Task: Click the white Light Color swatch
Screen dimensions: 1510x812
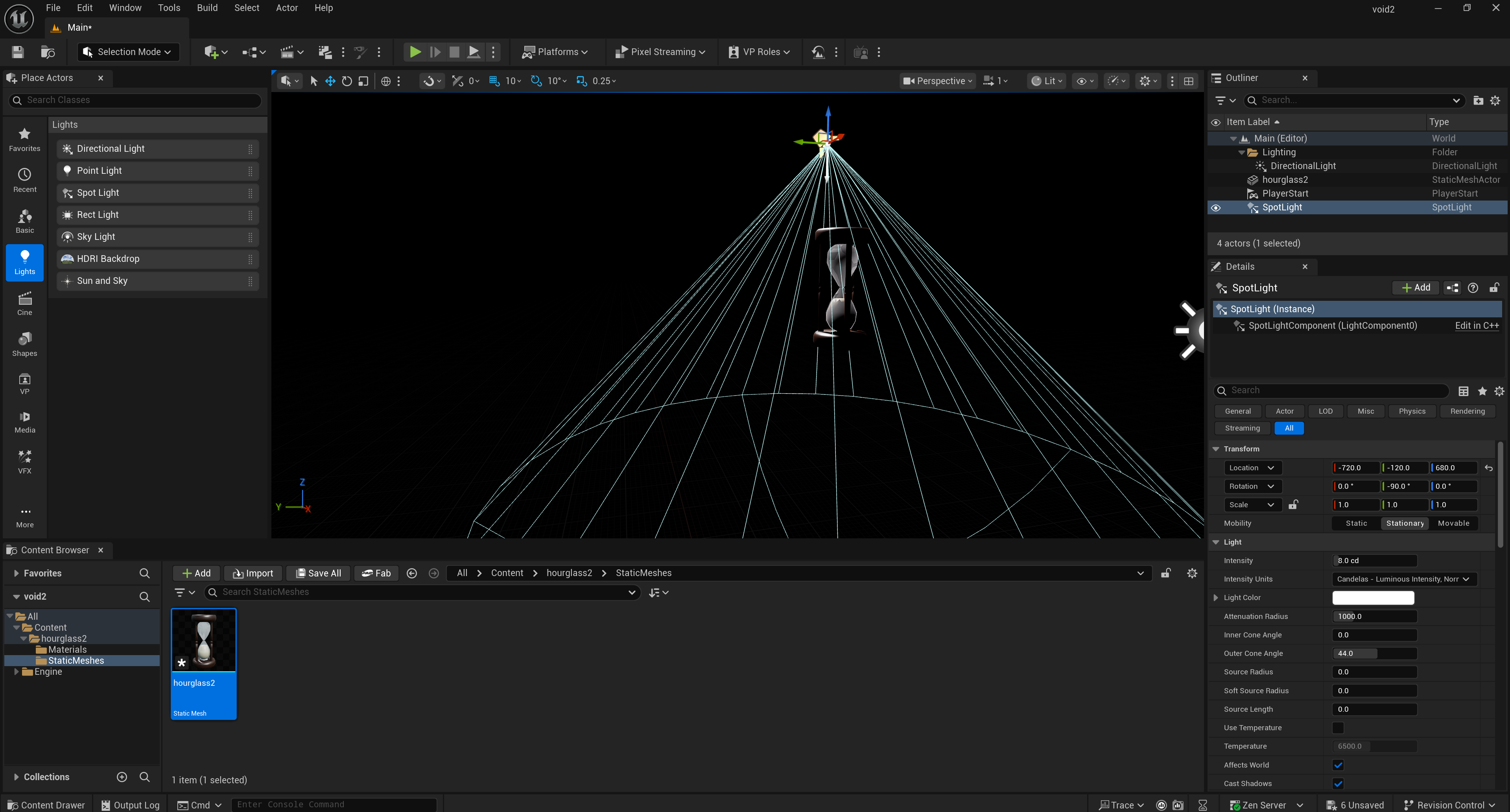Action: tap(1373, 598)
